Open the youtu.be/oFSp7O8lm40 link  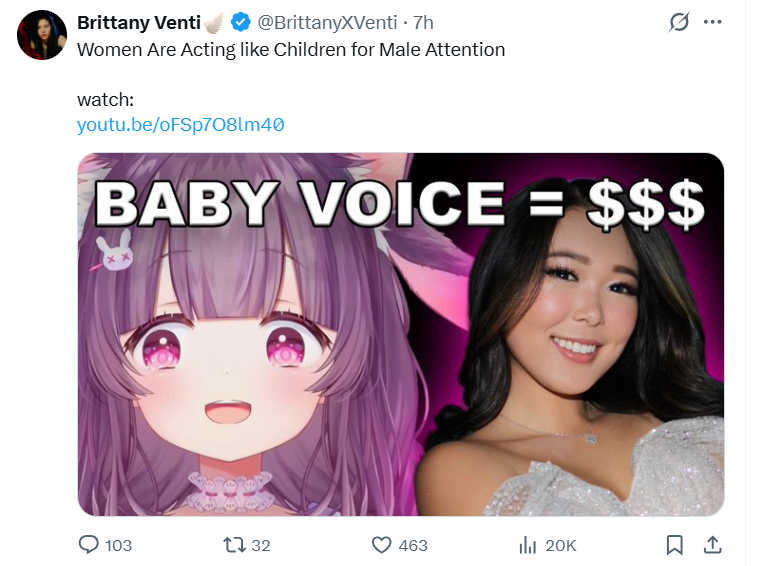(180, 125)
